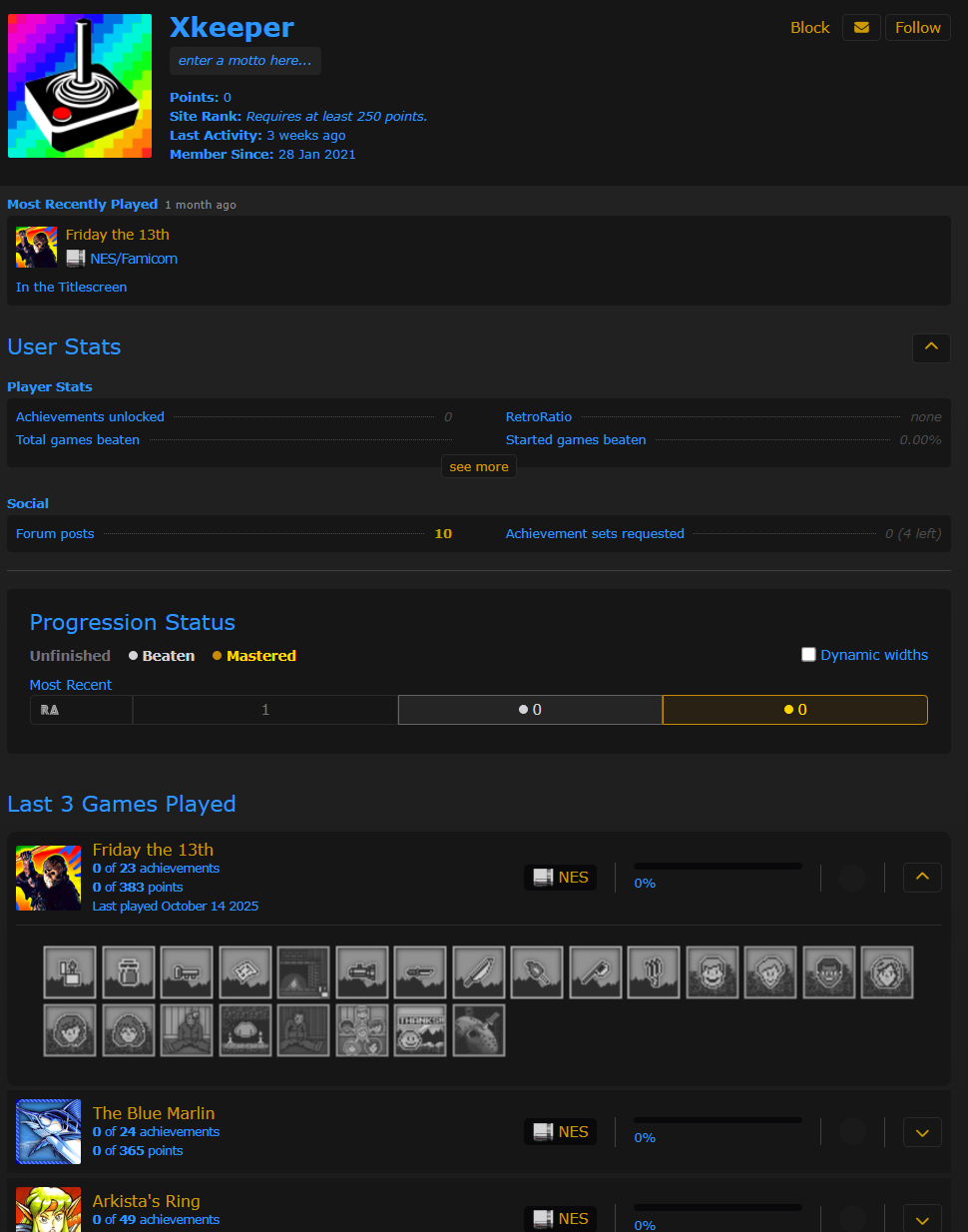Select the axe achievement badge

pyautogui.click(x=596, y=972)
